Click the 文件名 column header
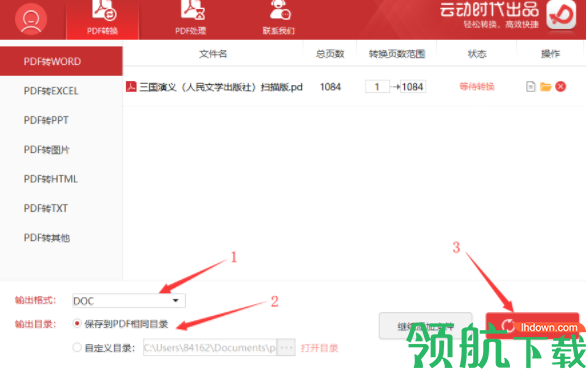The image size is (586, 375). click(x=213, y=54)
